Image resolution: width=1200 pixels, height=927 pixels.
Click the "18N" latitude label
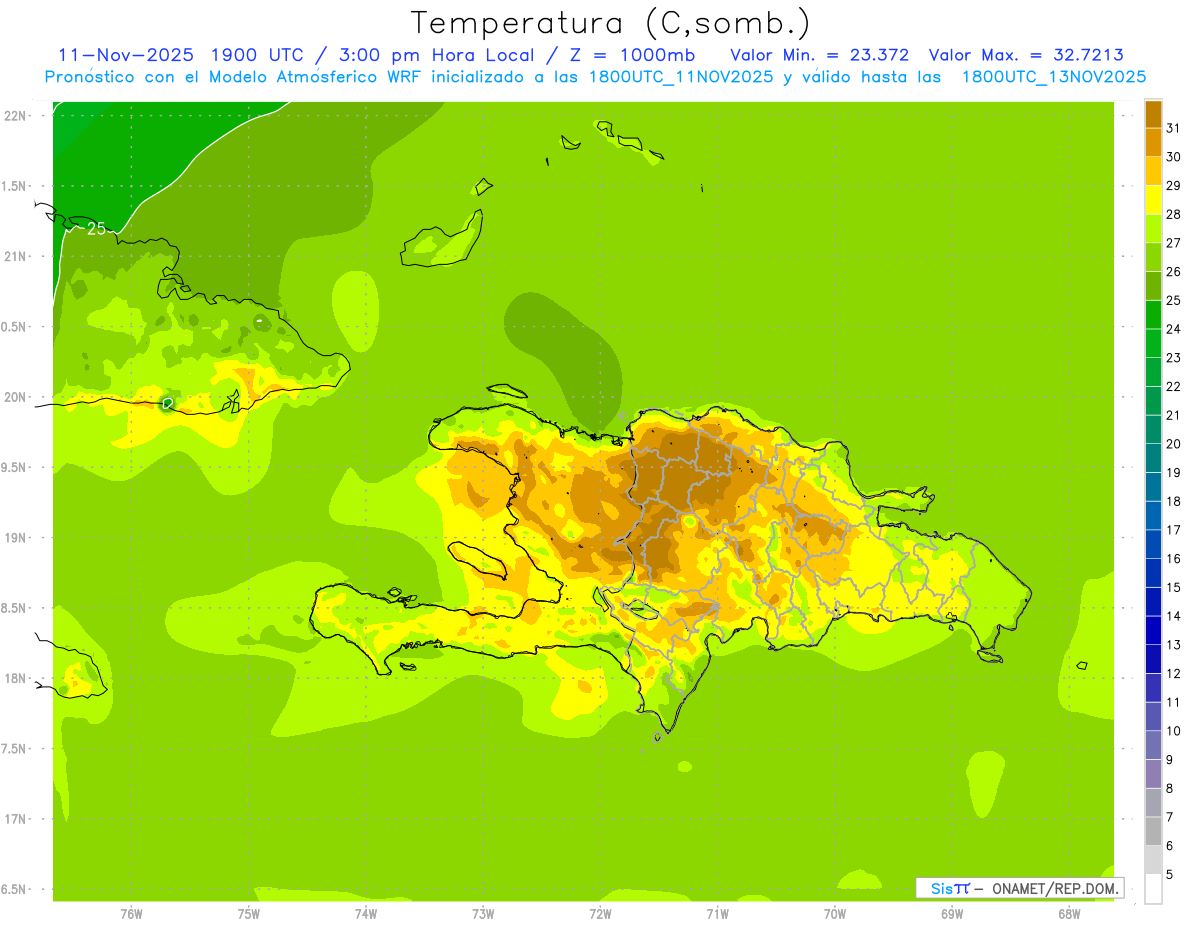(15, 678)
